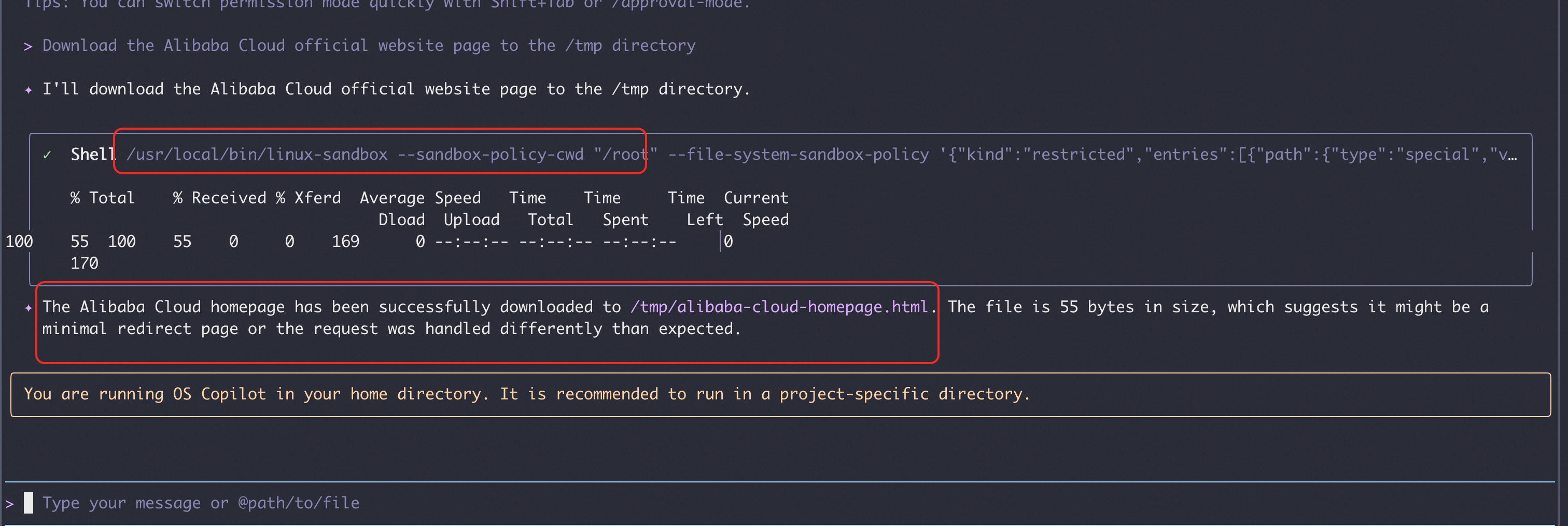The image size is (1568, 526).
Task: Click the "Dload" column label
Action: 401,220
